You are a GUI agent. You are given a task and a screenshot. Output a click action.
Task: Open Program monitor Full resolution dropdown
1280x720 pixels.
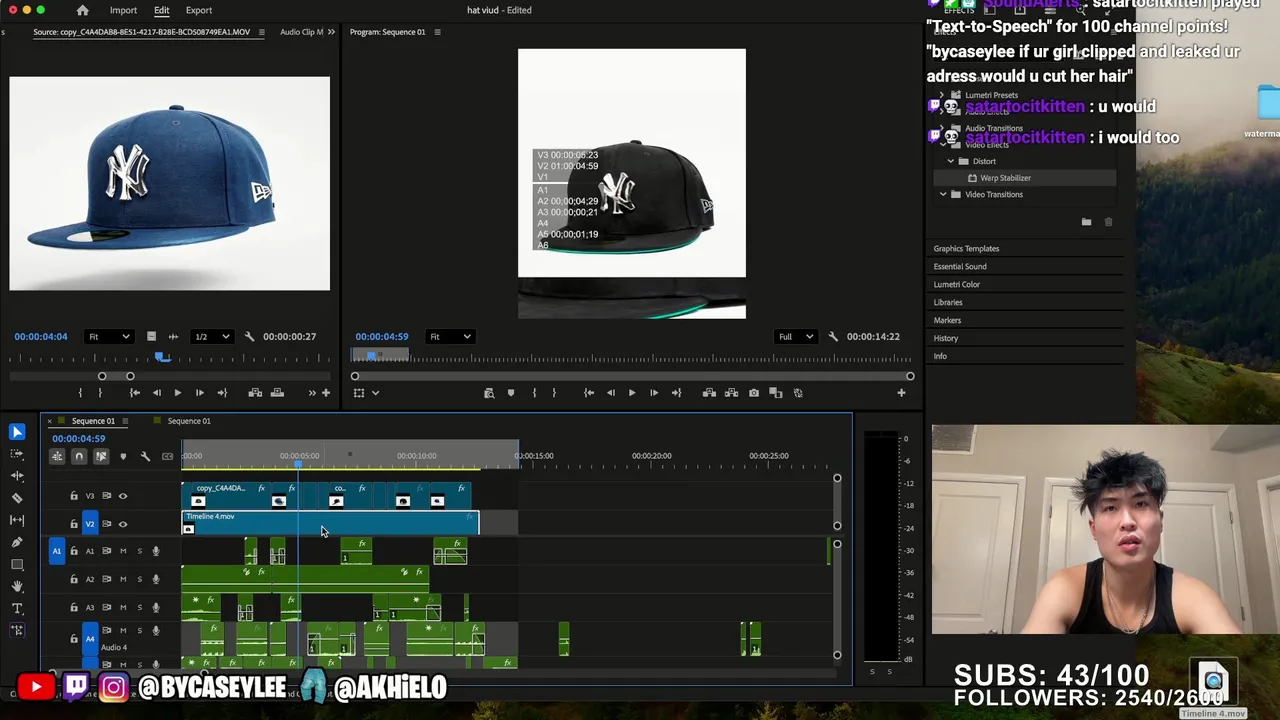796,337
